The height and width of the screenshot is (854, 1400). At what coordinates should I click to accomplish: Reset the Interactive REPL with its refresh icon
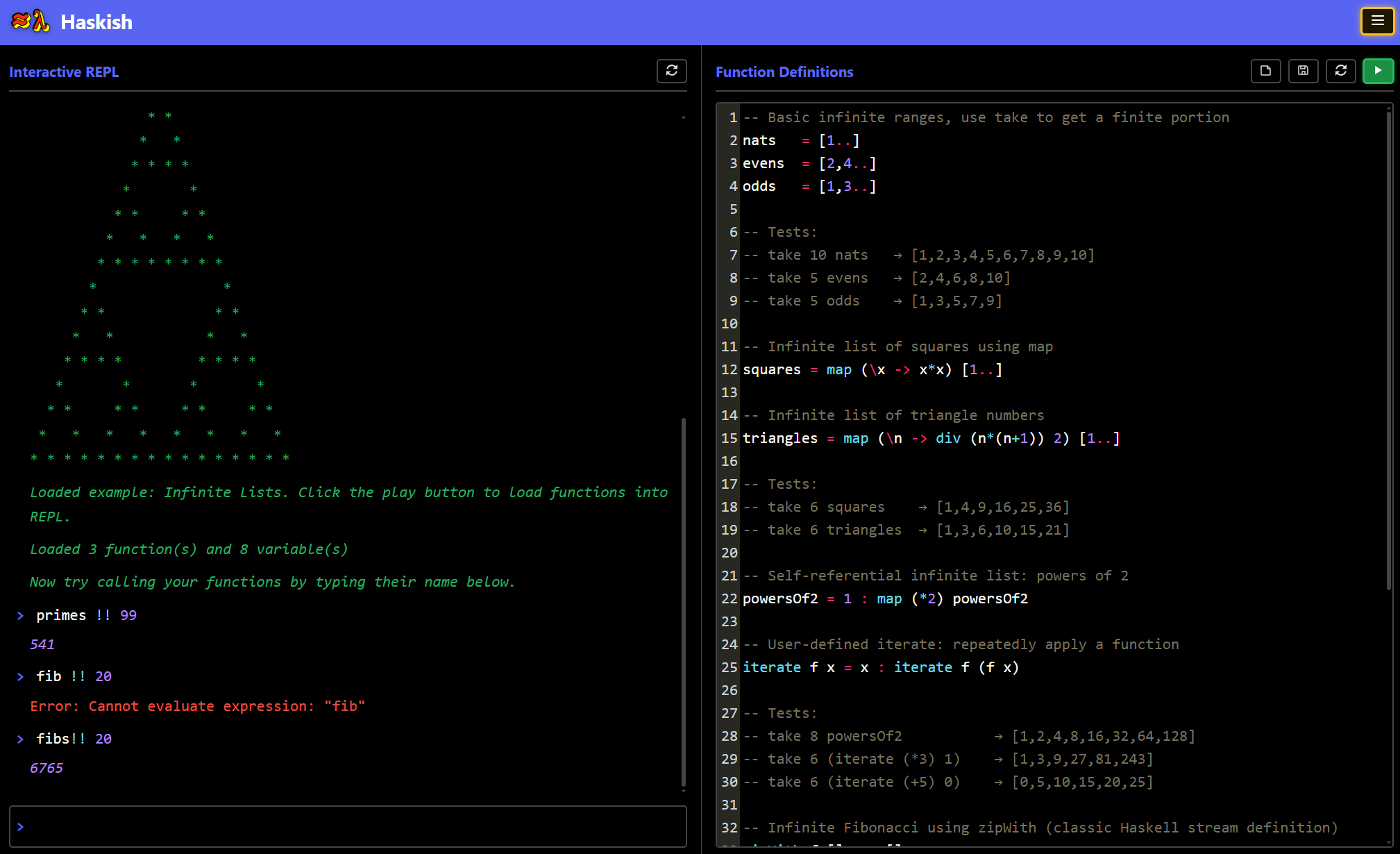tap(671, 71)
